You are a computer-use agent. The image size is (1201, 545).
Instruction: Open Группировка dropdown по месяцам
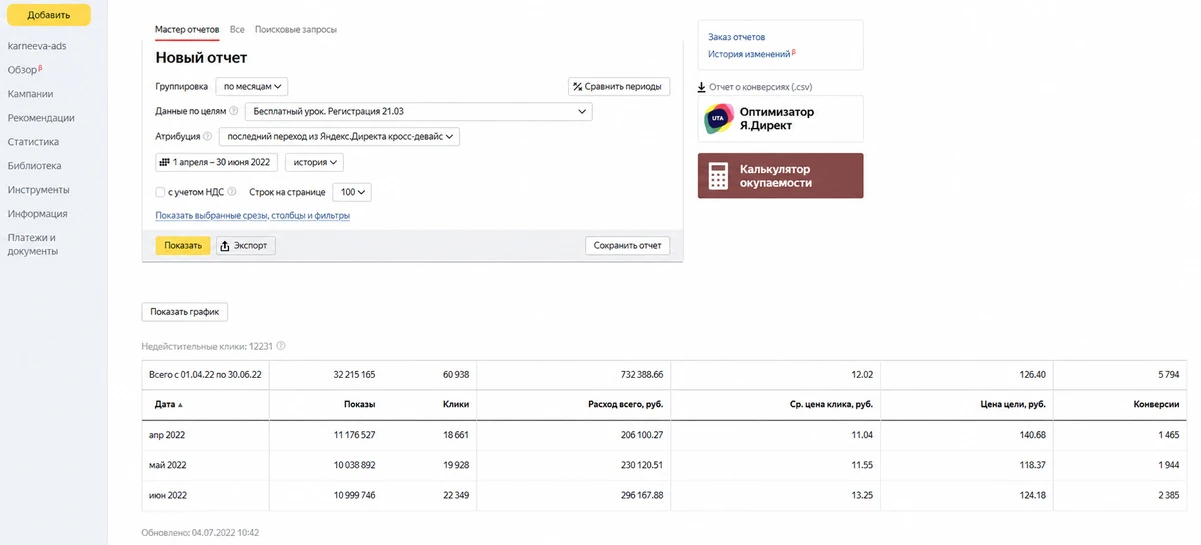click(x=253, y=87)
